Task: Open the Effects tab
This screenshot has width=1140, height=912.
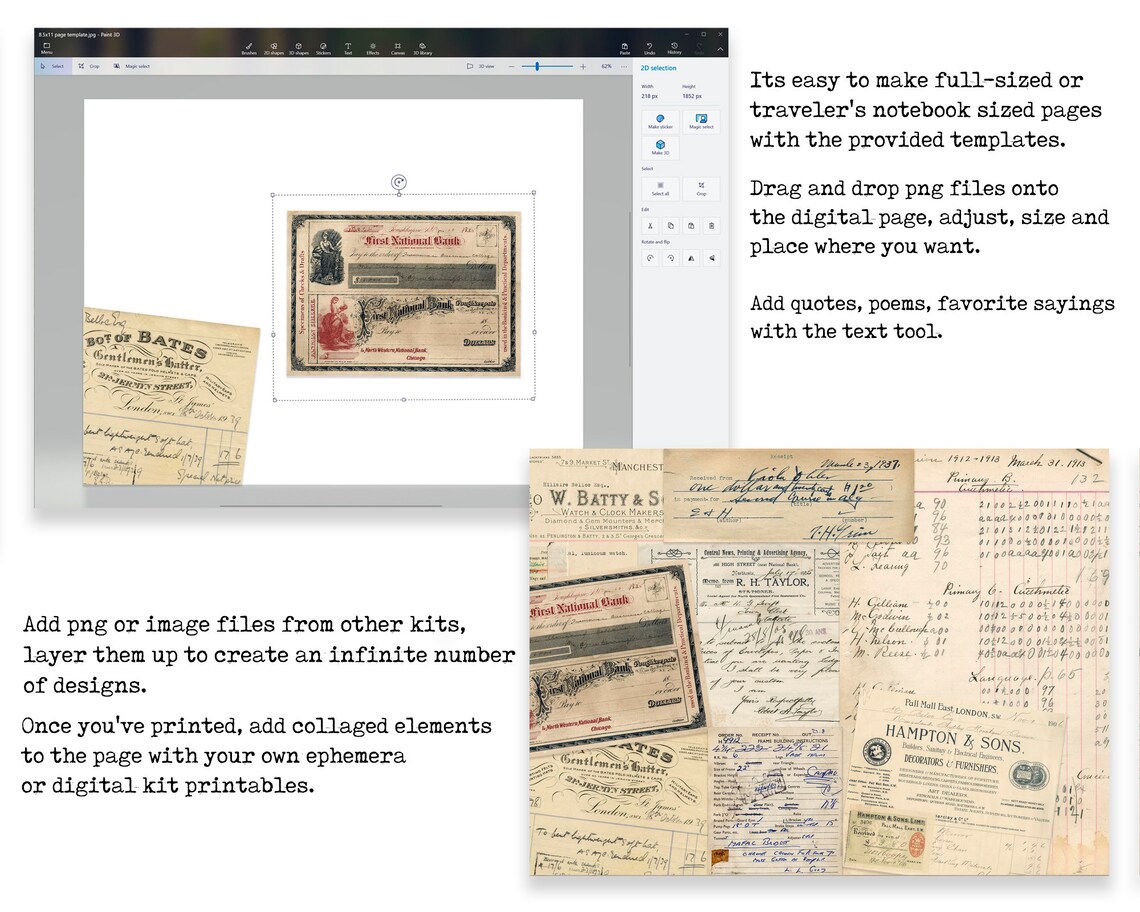Action: (x=372, y=49)
